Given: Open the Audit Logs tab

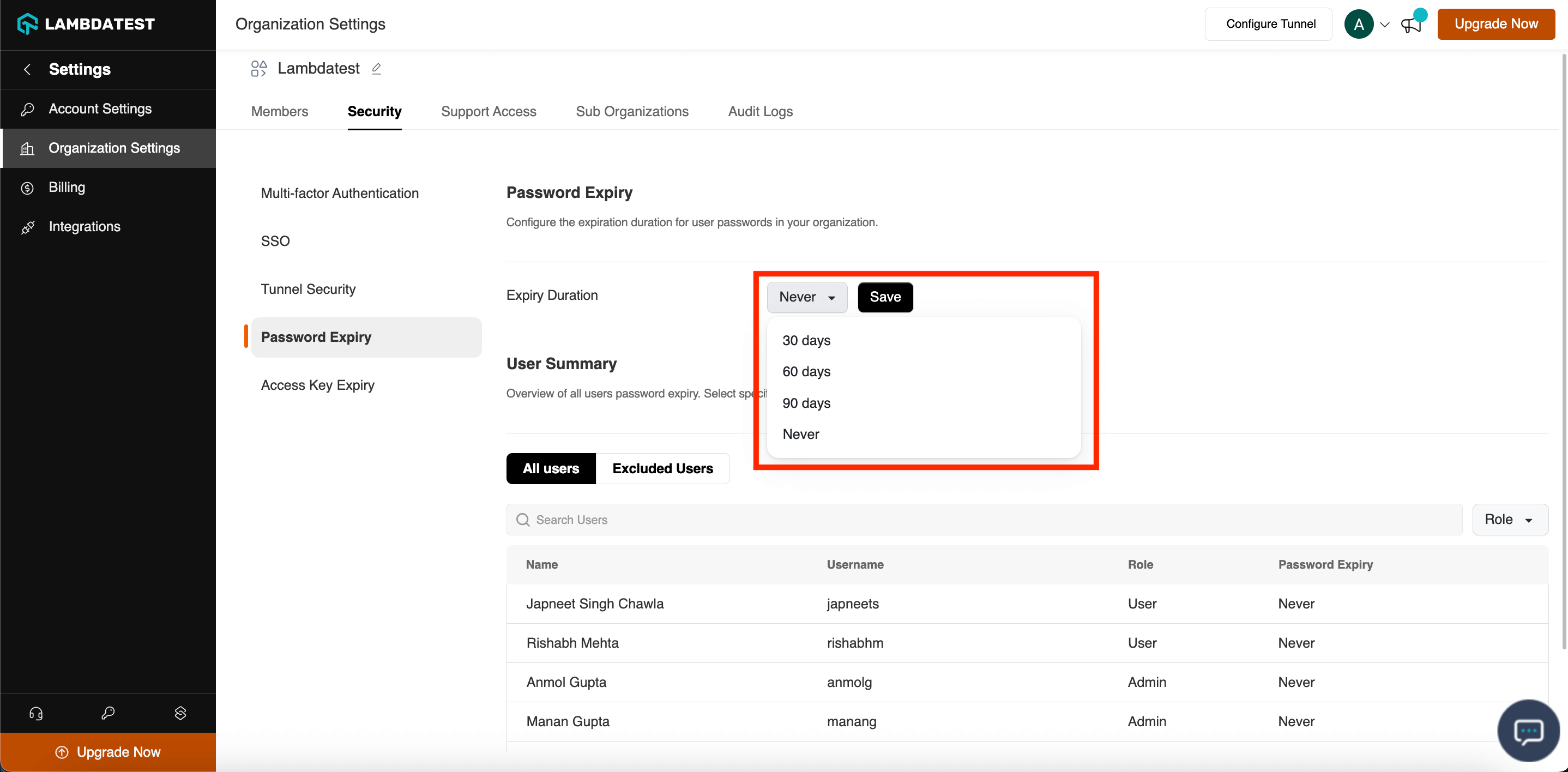Looking at the screenshot, I should point(759,111).
